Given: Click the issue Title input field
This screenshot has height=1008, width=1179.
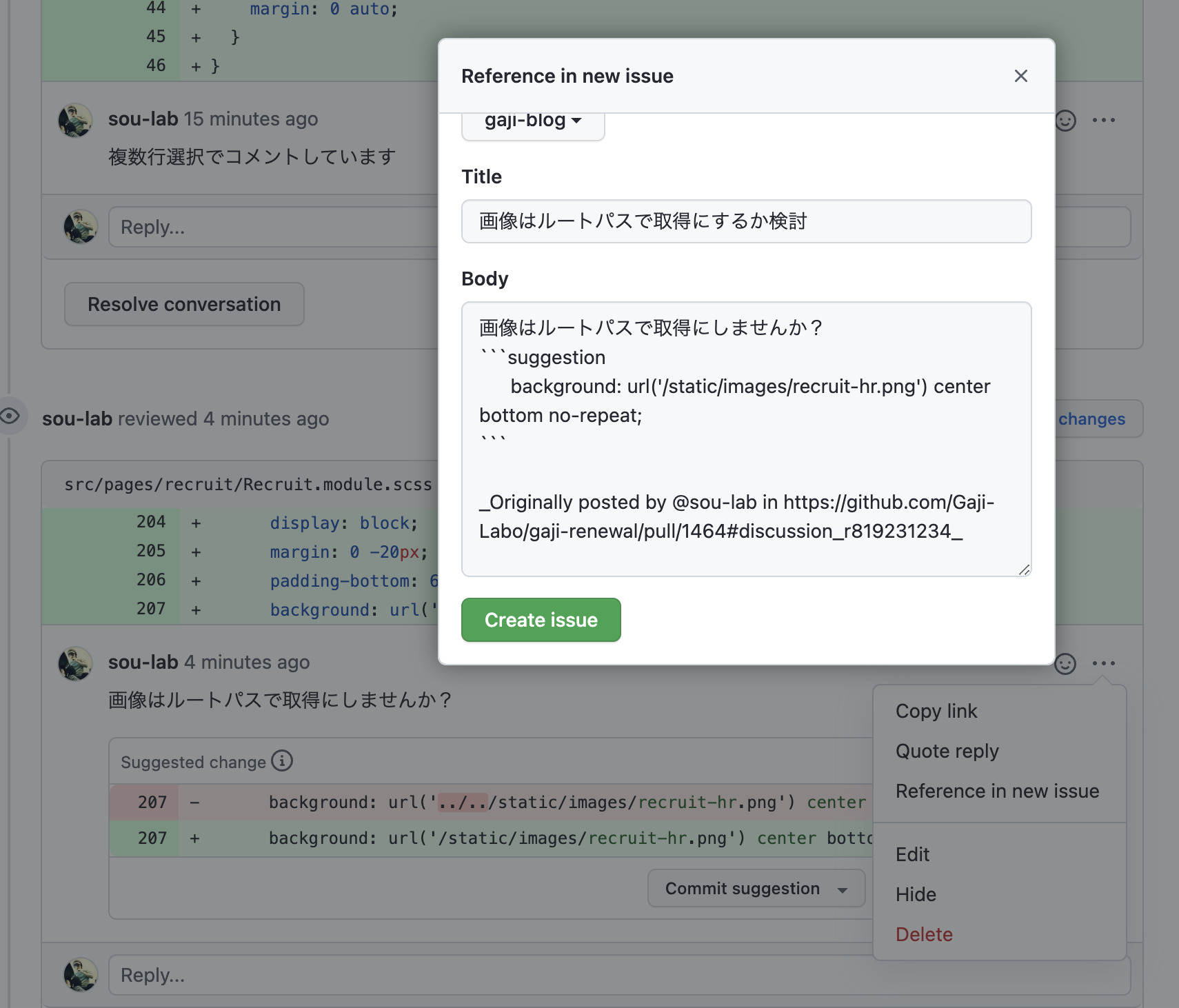Looking at the screenshot, I should point(746,221).
